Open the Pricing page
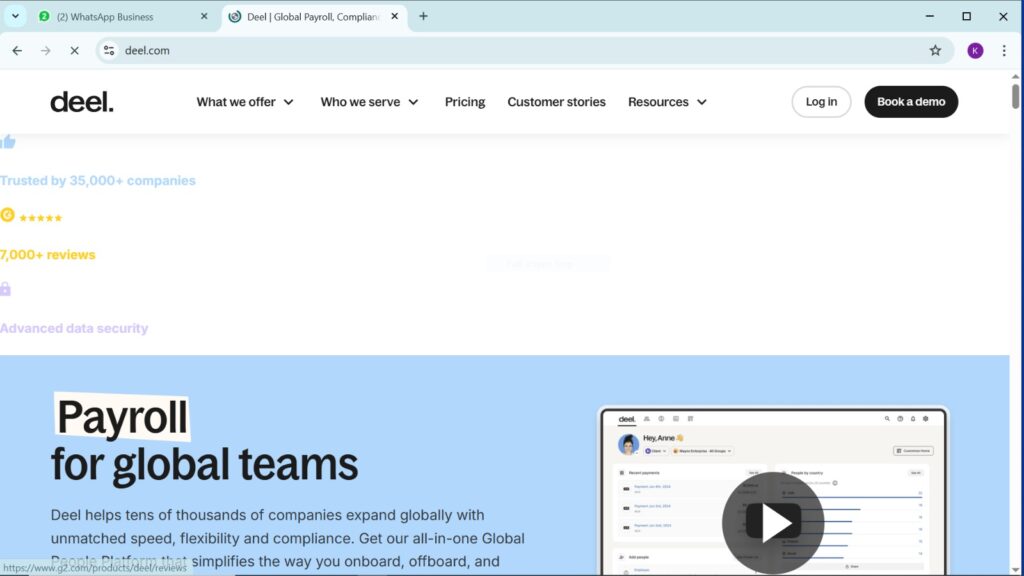This screenshot has width=1024, height=576. click(x=465, y=102)
